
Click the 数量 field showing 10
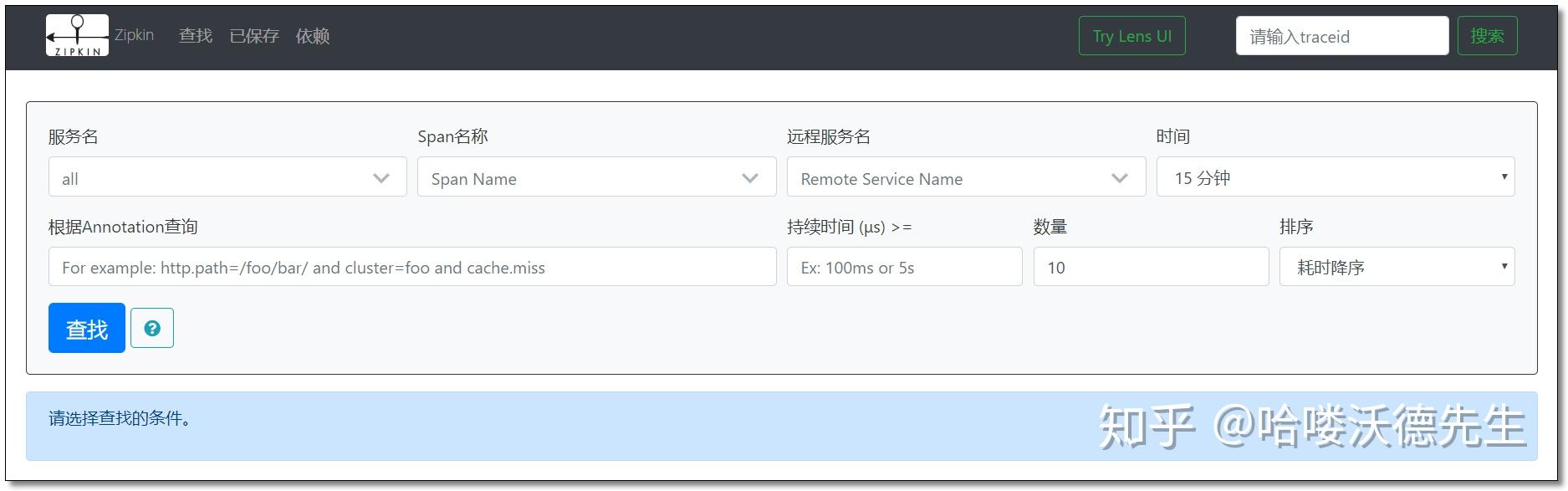point(1151,267)
